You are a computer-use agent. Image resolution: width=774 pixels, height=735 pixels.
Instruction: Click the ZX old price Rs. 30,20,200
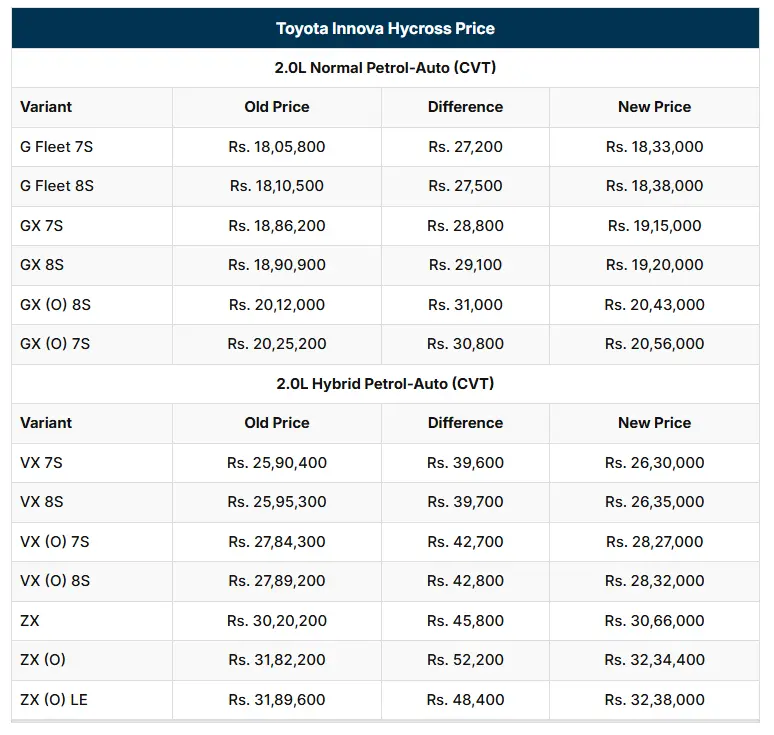[276, 620]
